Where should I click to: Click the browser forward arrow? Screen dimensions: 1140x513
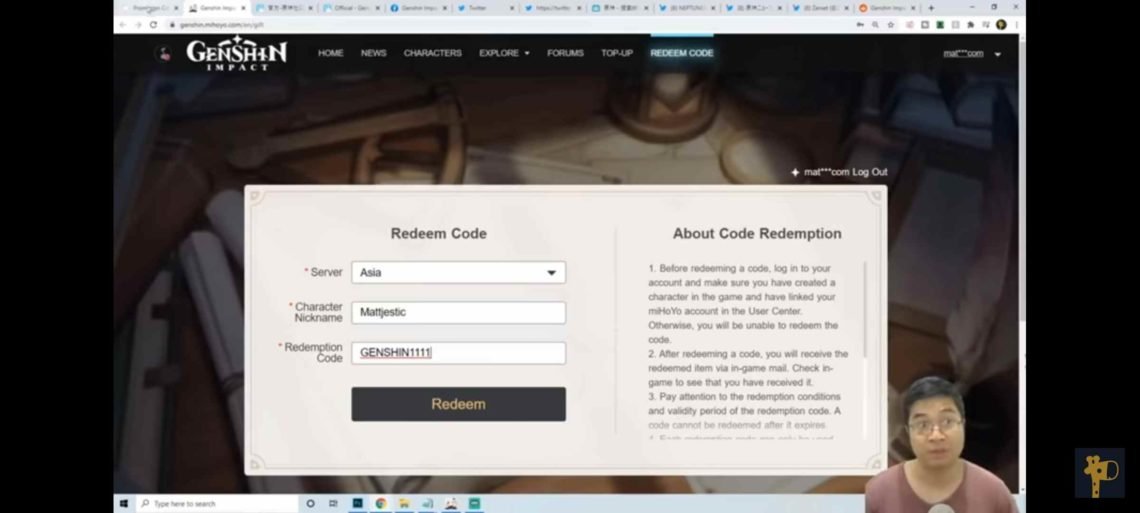137,25
